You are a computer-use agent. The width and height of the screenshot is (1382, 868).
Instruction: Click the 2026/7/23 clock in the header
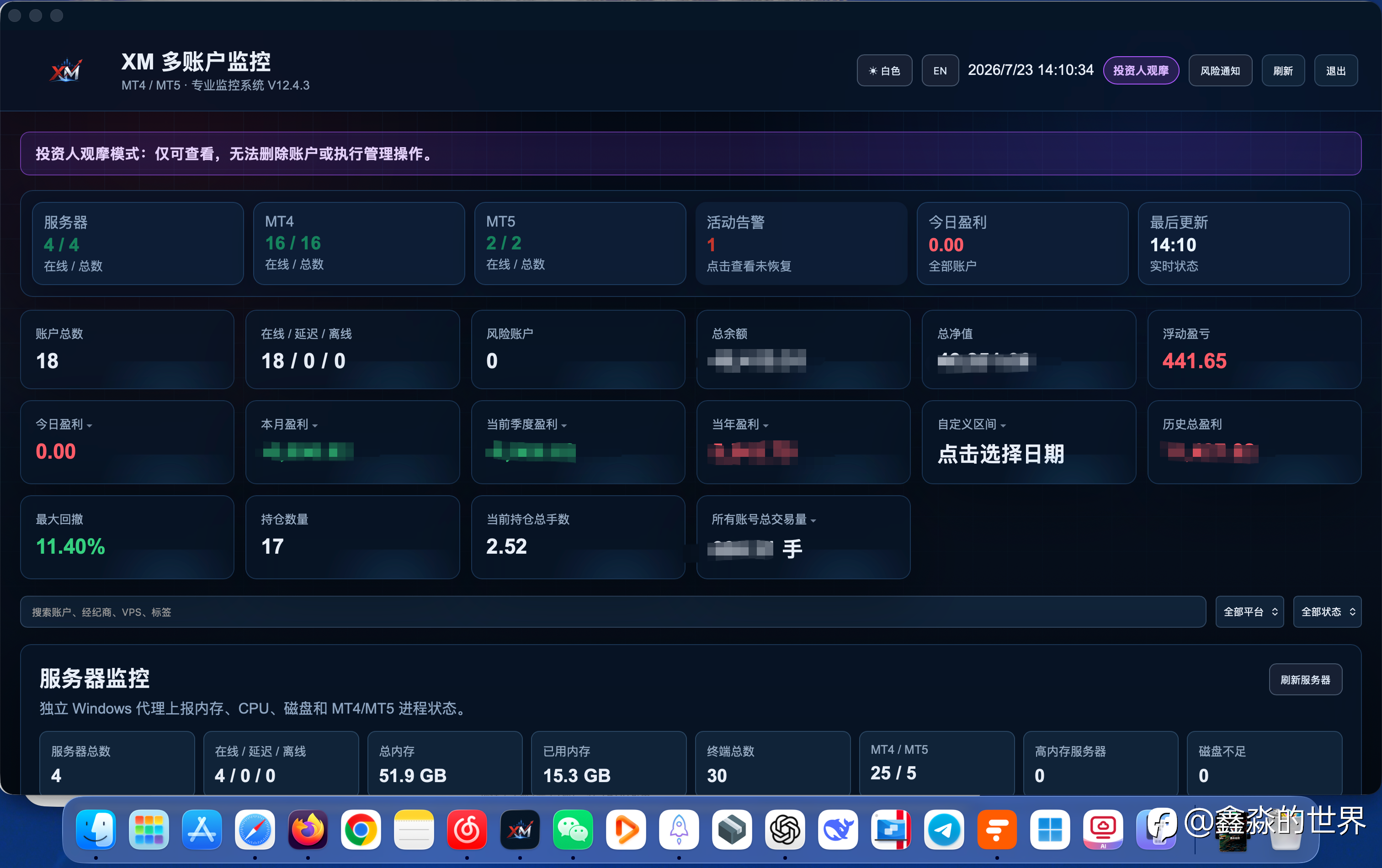click(1031, 70)
